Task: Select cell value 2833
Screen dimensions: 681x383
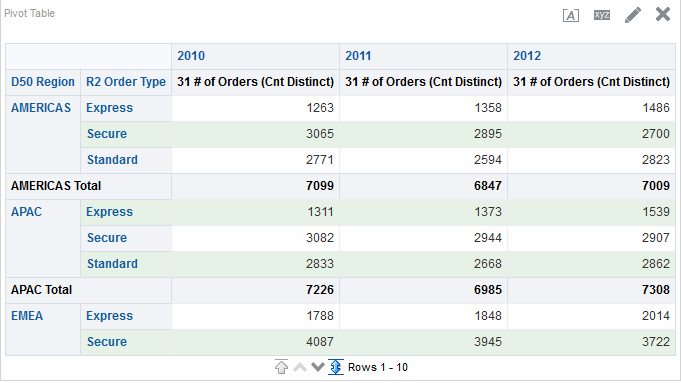Action: [x=320, y=264]
